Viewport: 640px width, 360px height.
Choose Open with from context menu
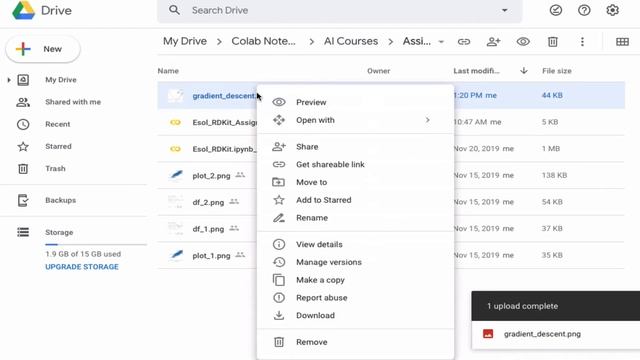[356, 120]
